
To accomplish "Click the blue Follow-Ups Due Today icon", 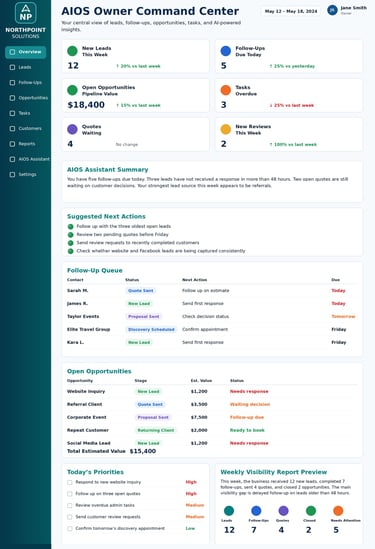I will point(225,51).
